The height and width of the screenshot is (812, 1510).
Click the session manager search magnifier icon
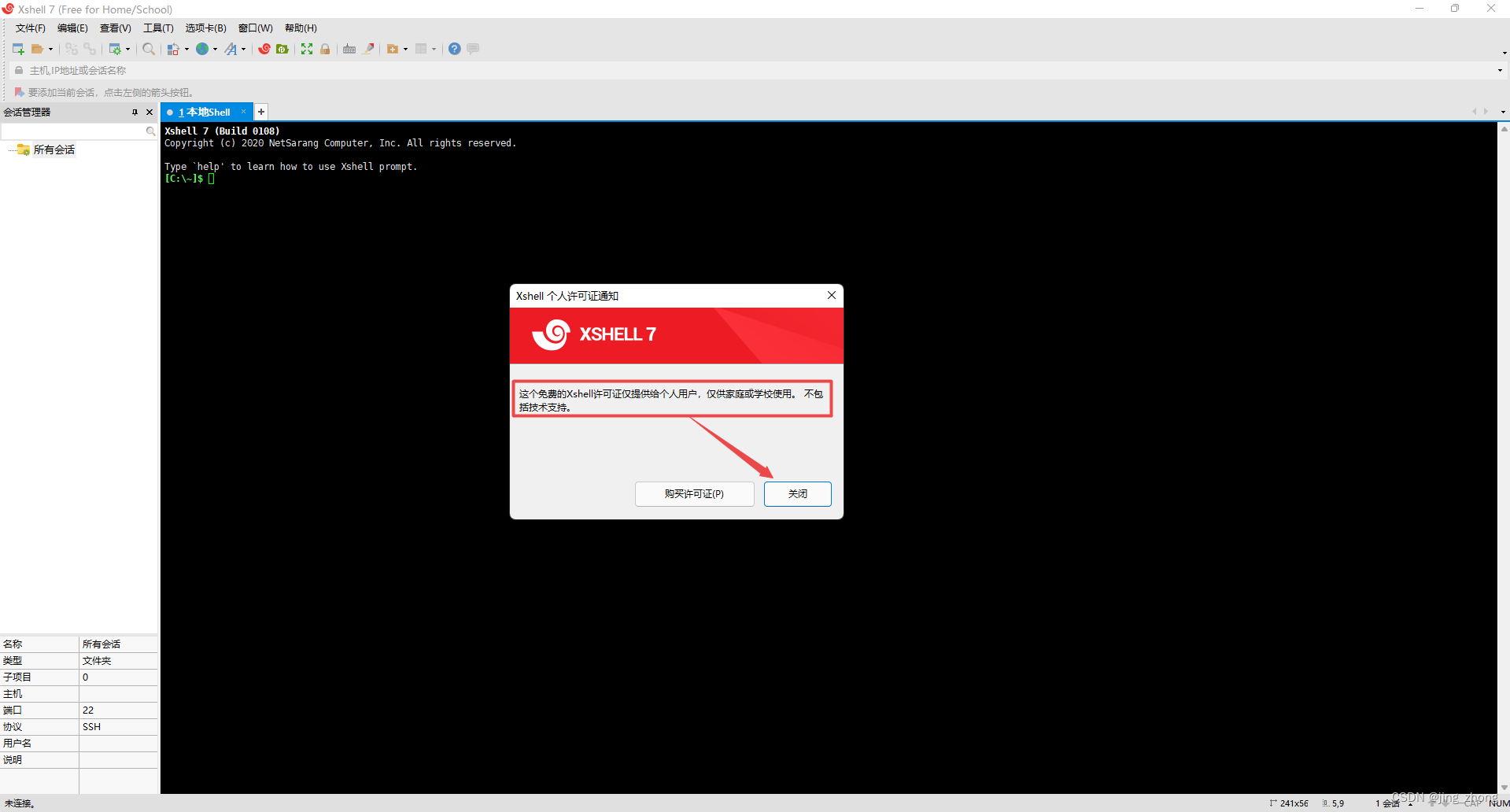pos(151,131)
